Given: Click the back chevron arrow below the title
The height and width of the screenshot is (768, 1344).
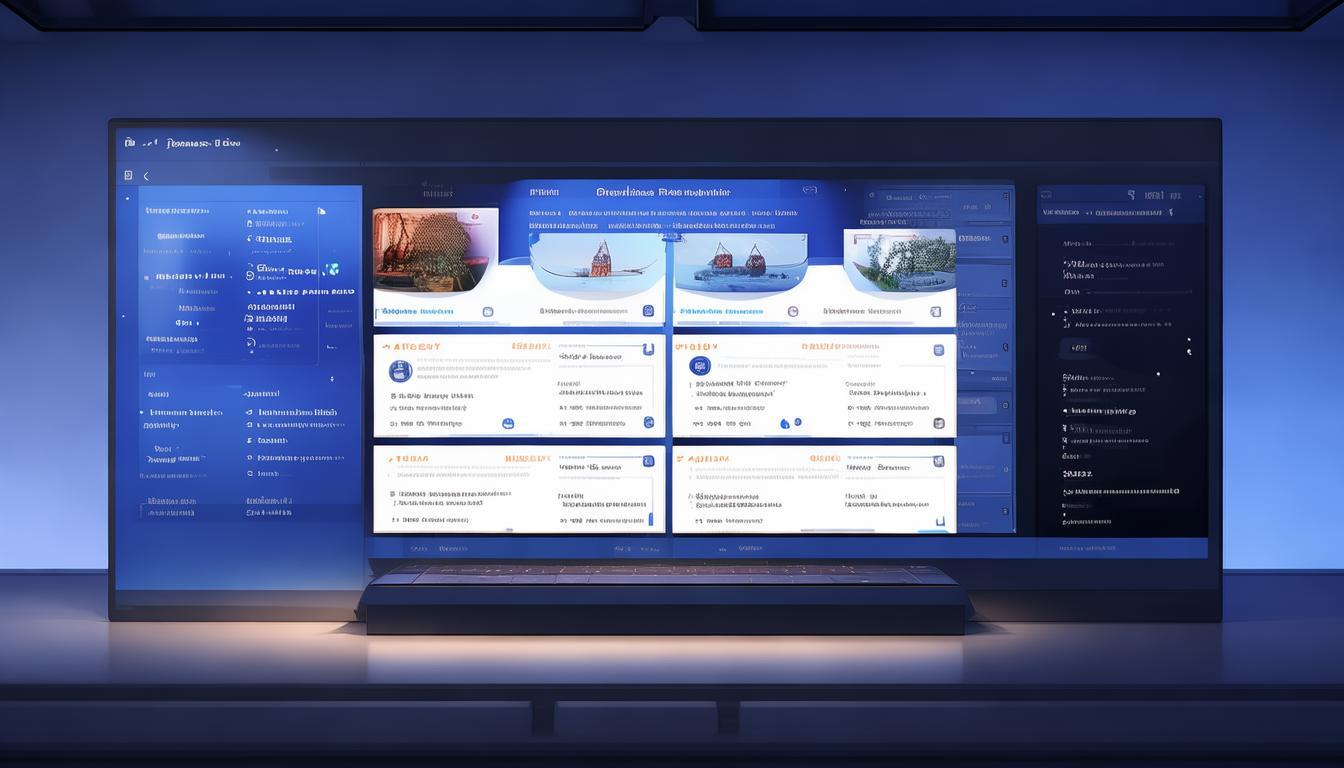Looking at the screenshot, I should pyautogui.click(x=146, y=176).
